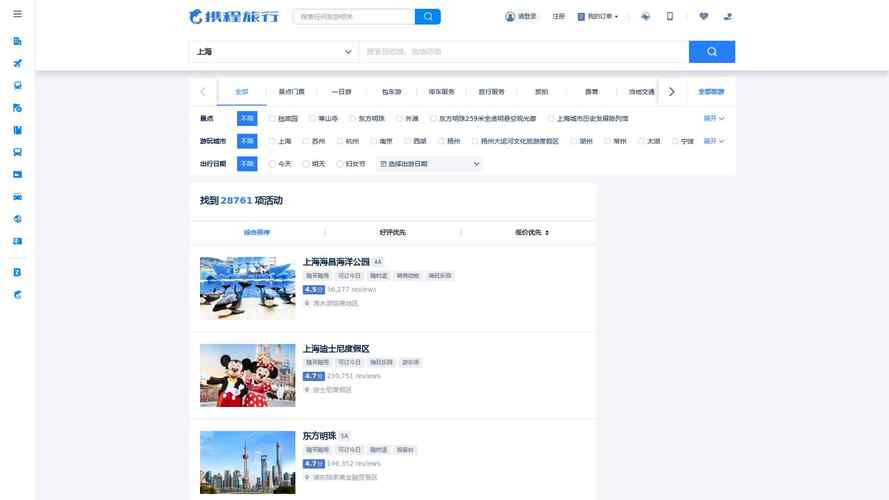Expand the 景点 filter row with 展开
This screenshot has height=500, width=889.
[714, 118]
